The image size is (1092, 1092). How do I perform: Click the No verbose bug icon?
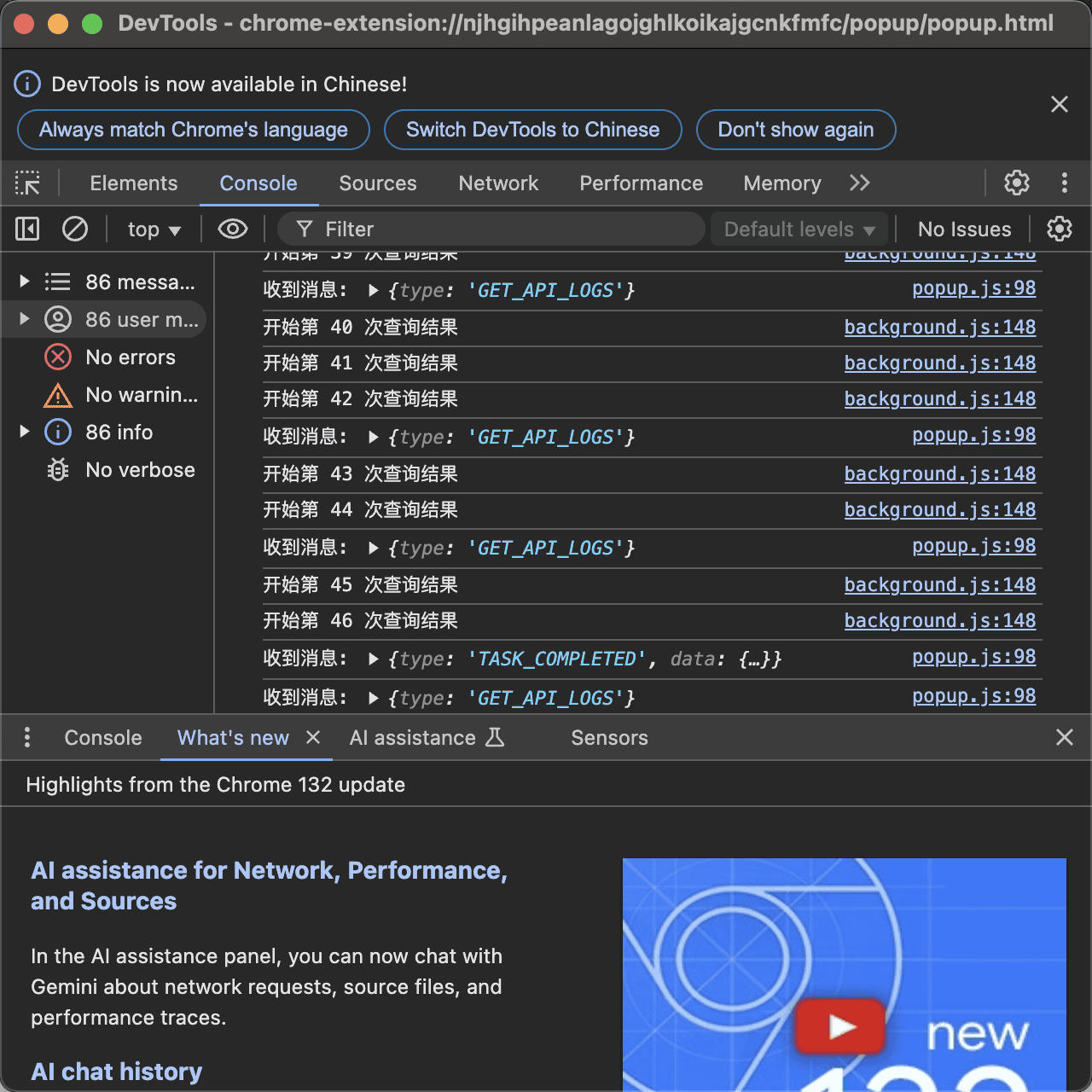click(x=58, y=469)
